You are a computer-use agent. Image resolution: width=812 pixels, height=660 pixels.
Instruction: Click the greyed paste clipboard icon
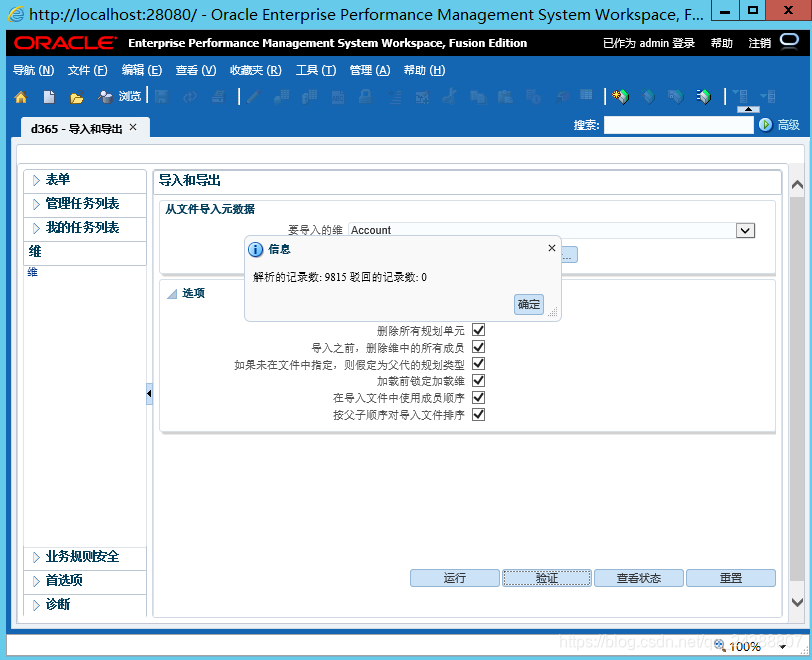tap(505, 97)
